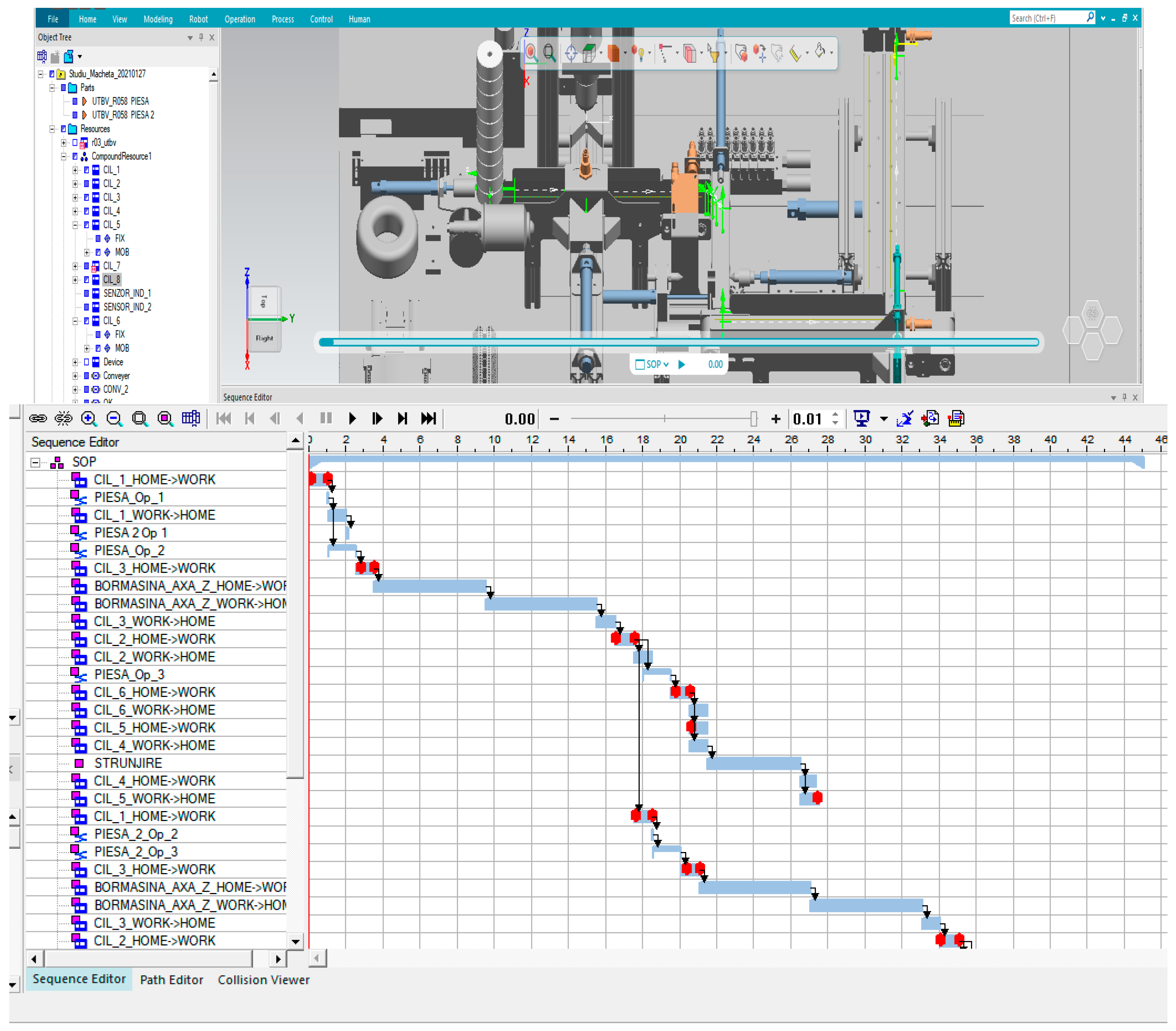Open the Robot ribbon tab

[x=198, y=19]
